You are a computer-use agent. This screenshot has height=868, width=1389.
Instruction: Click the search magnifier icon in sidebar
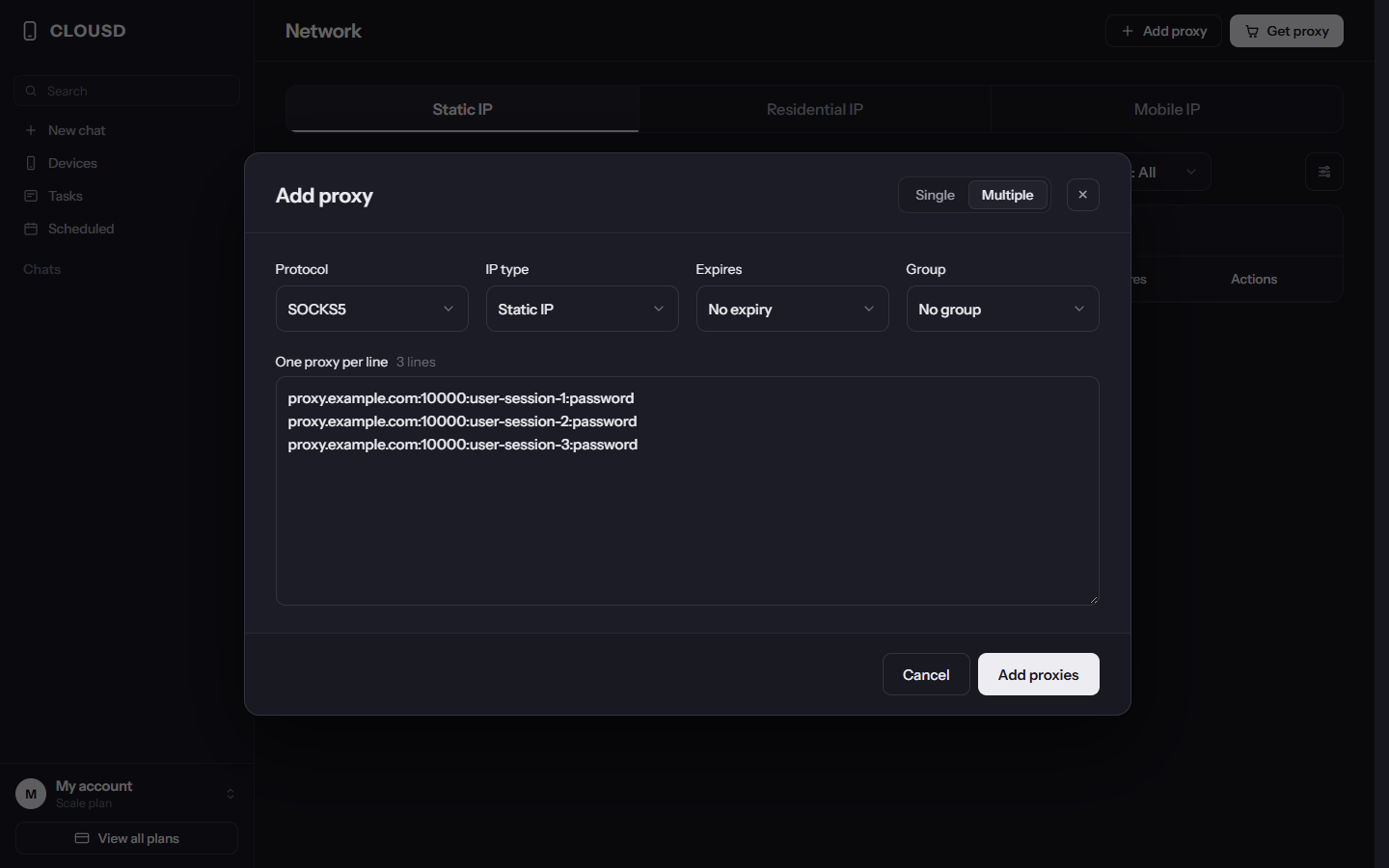click(31, 91)
